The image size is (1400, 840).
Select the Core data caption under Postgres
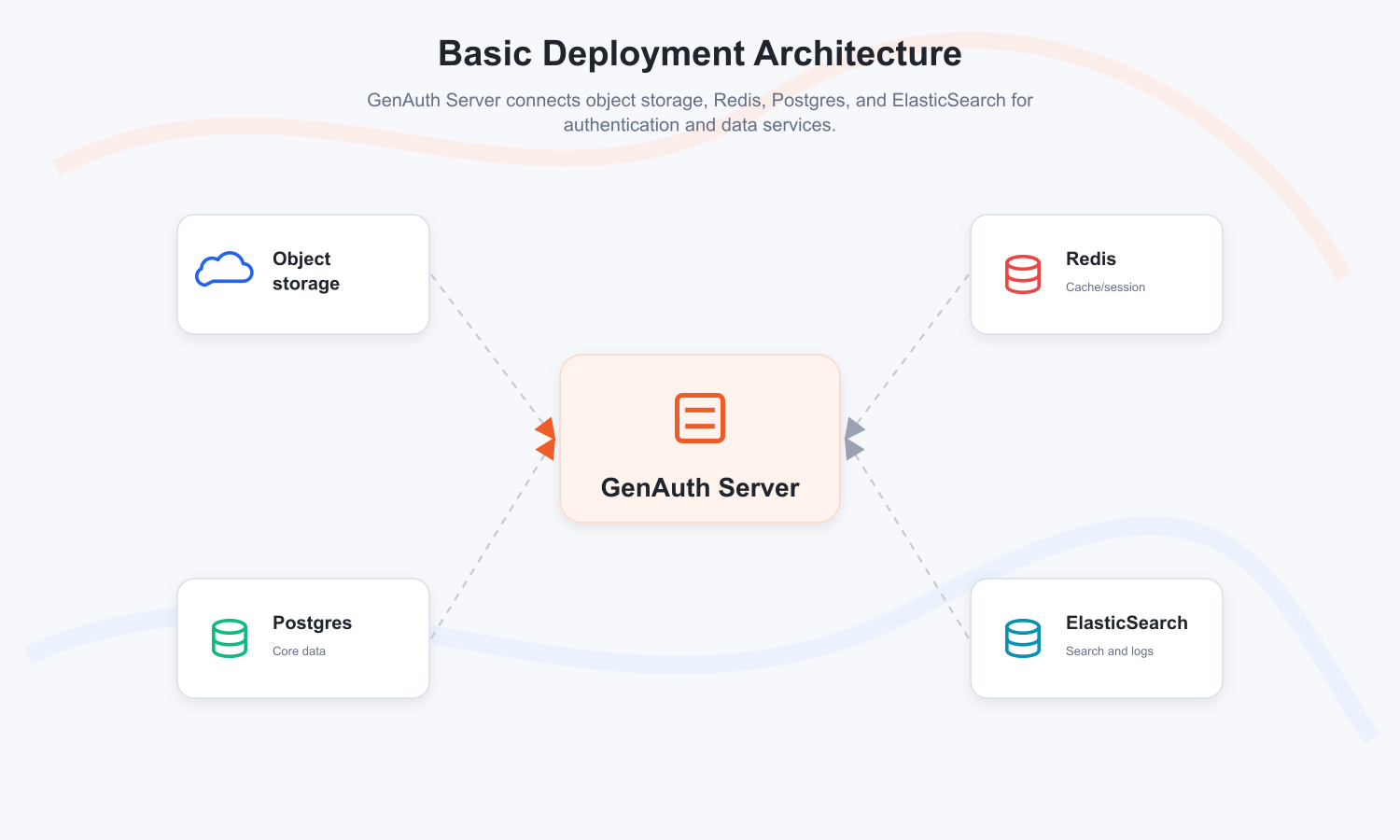[299, 651]
